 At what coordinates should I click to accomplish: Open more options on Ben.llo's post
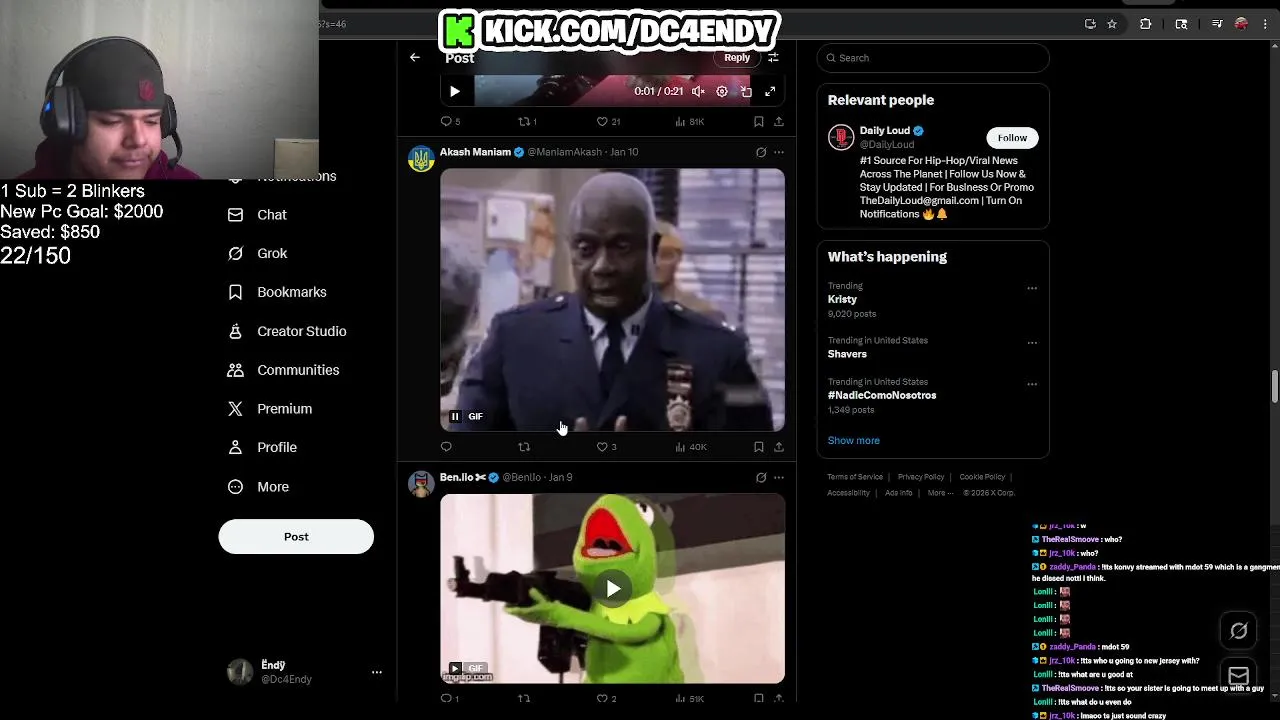(779, 477)
